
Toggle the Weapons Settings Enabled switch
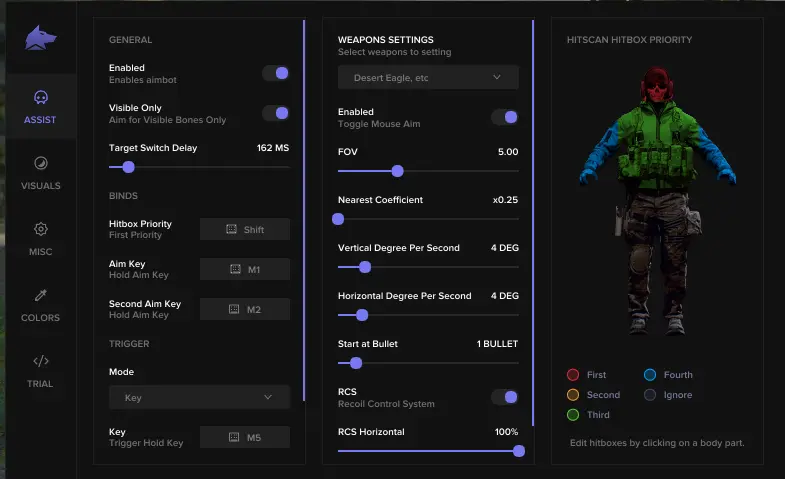(504, 117)
